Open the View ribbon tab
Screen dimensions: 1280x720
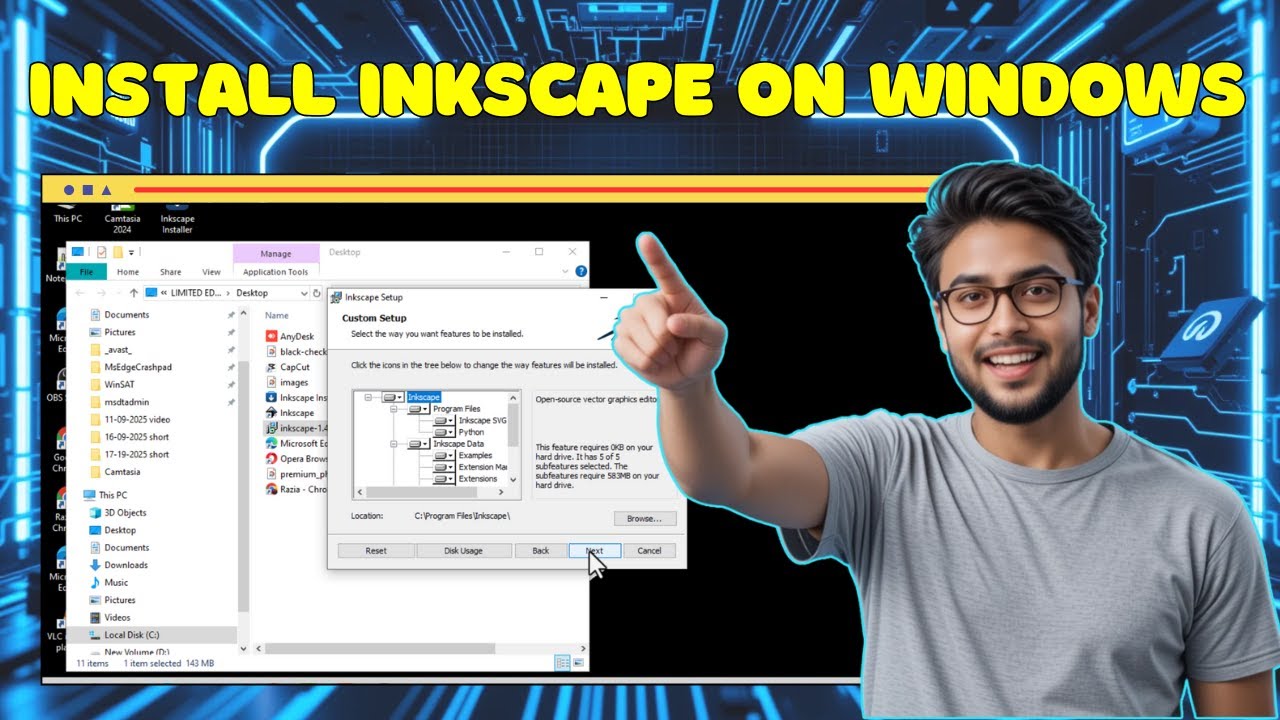[211, 272]
